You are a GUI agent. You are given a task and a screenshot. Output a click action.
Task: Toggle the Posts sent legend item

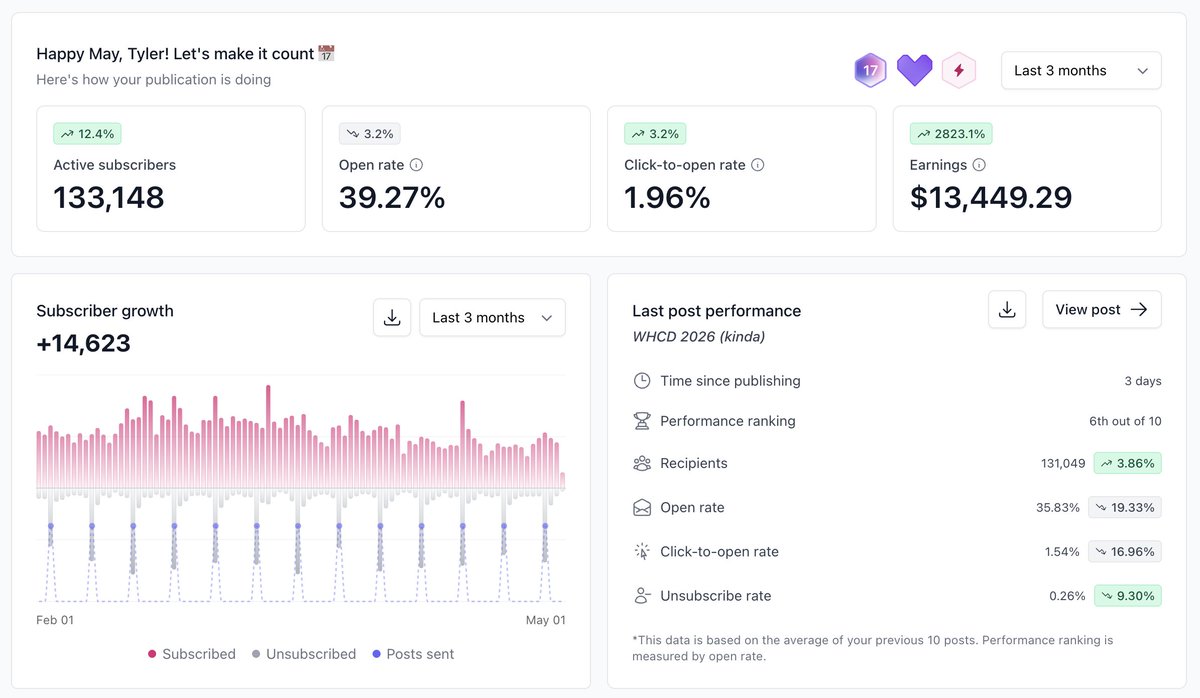click(x=413, y=654)
